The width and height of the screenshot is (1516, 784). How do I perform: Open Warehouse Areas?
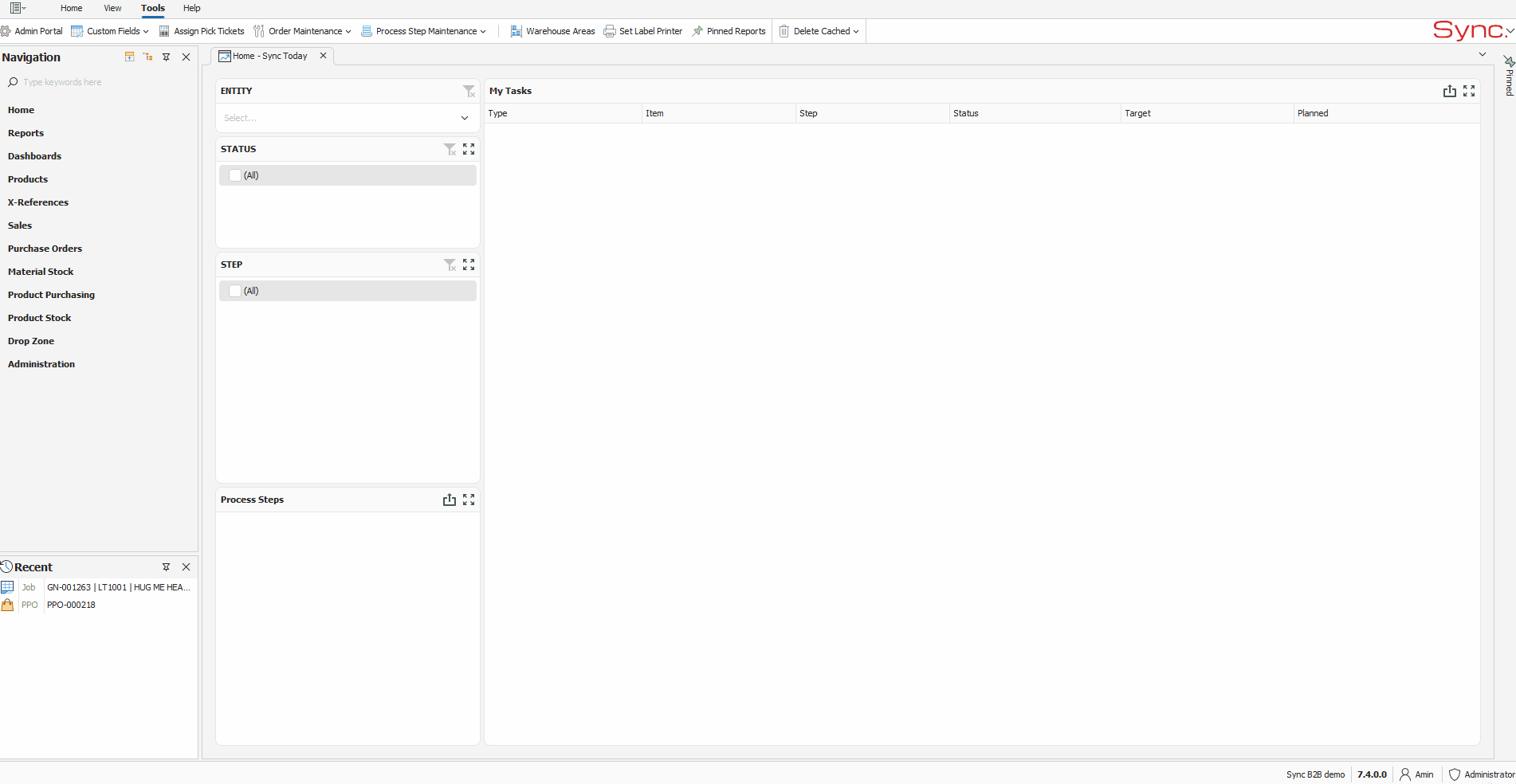point(552,31)
